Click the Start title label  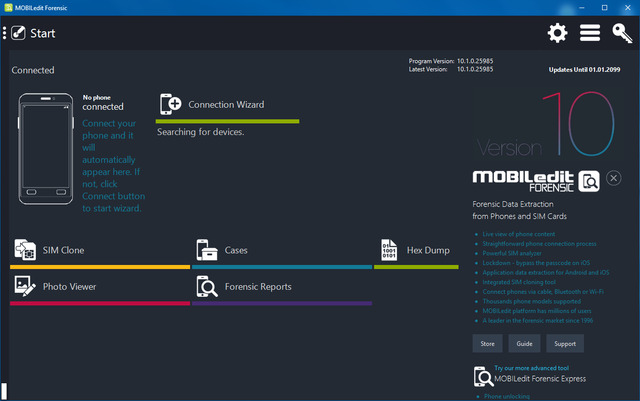coord(43,33)
